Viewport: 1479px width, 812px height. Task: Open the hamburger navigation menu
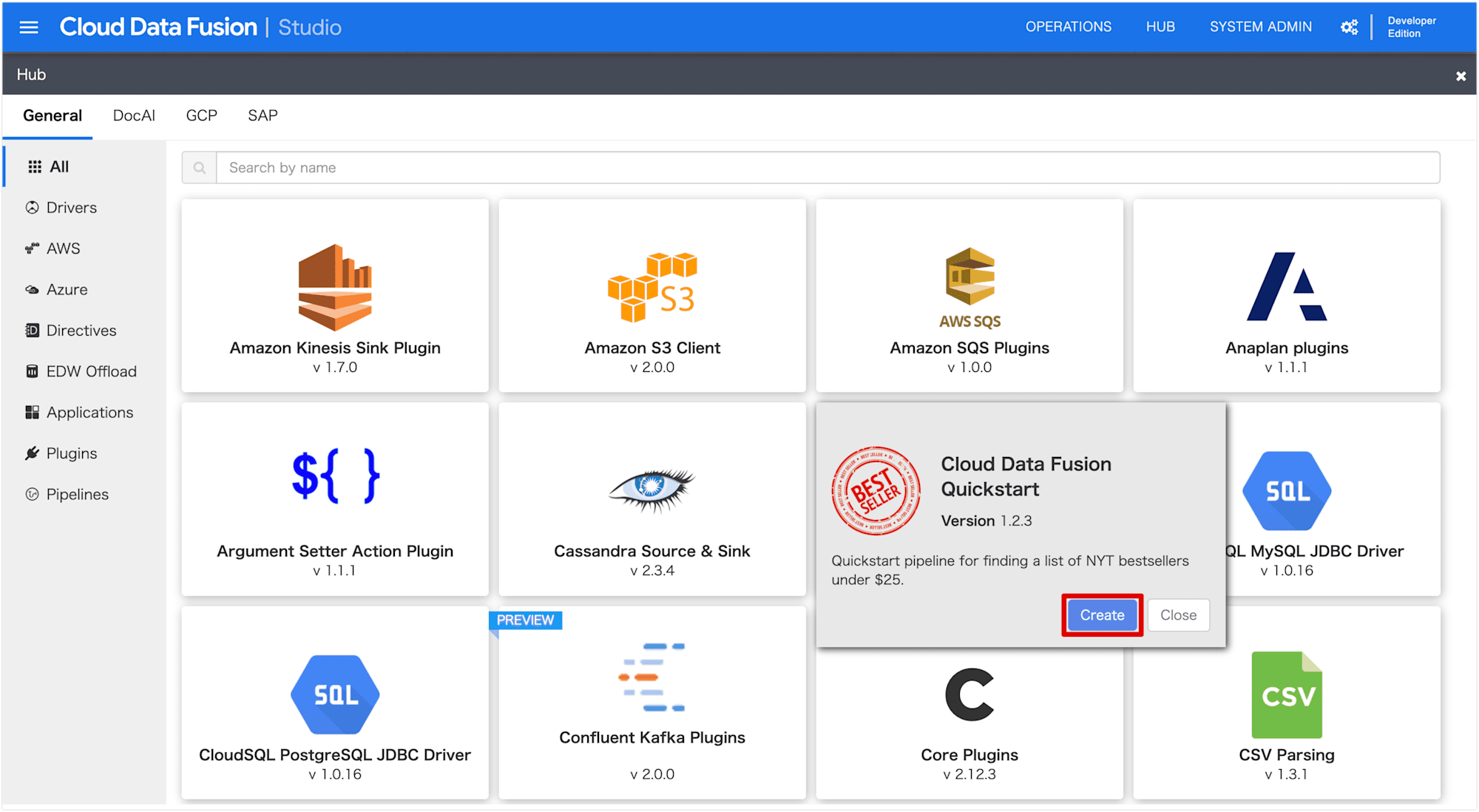29,27
